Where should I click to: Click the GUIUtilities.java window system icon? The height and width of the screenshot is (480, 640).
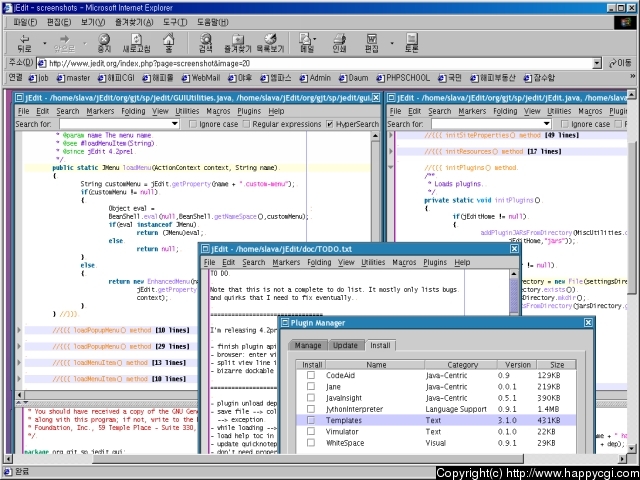(x=19, y=98)
